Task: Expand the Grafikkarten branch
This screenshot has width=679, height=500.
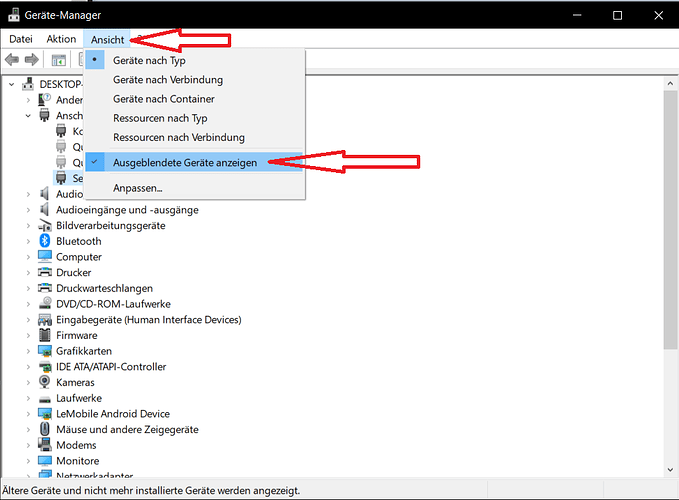Action: click(28, 351)
